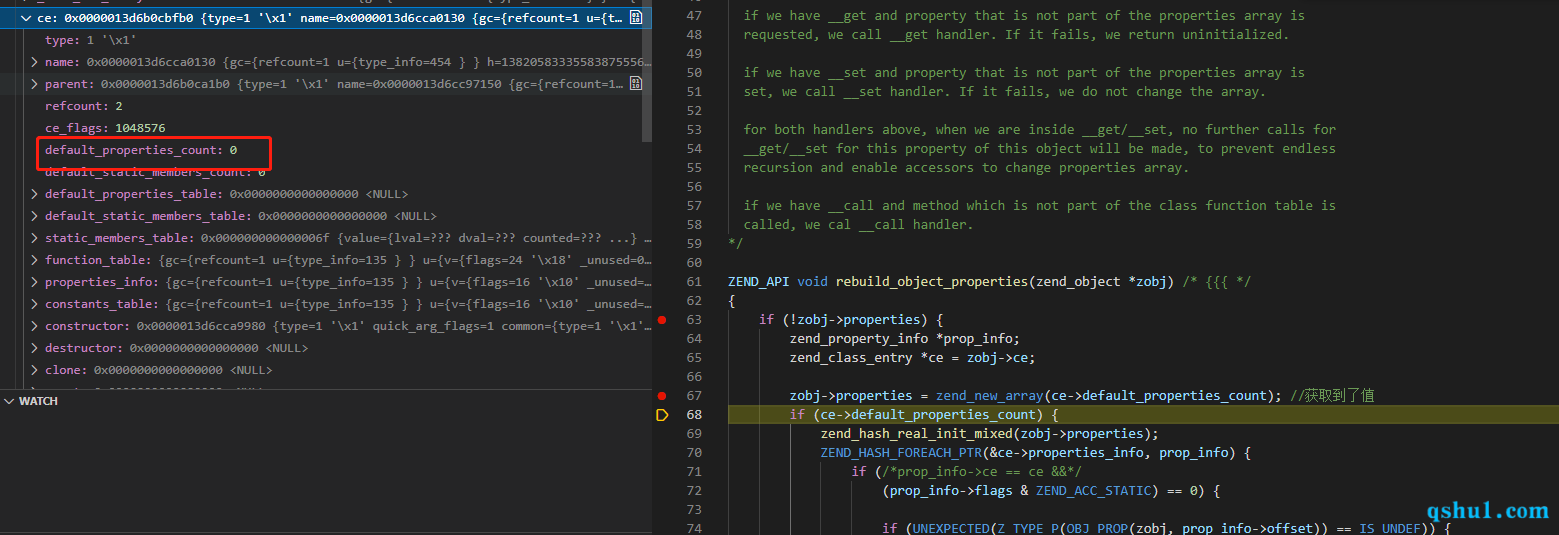Viewport: 1559px width, 535px height.
Task: Remove the breakpoint on line 67
Action: (661, 396)
